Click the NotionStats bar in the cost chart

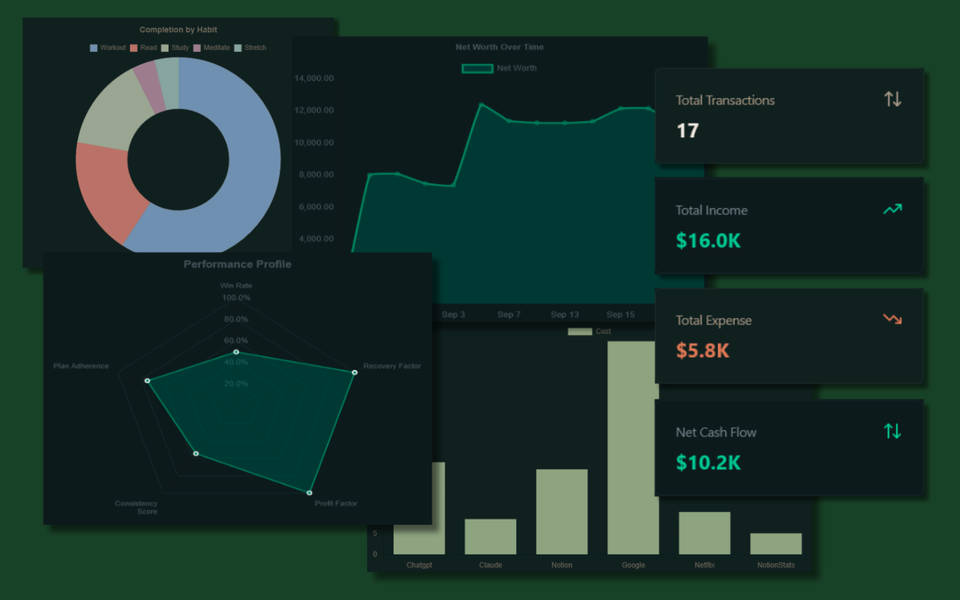tap(776, 544)
